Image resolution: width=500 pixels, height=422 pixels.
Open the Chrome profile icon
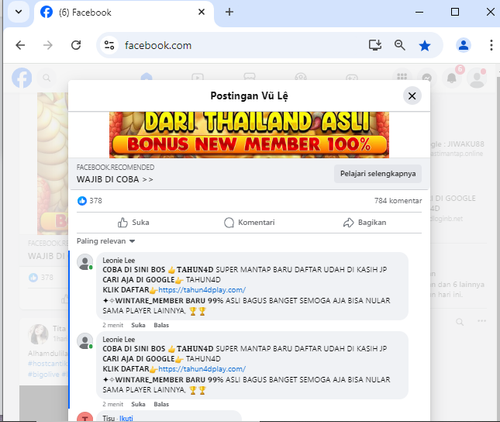coord(463,45)
